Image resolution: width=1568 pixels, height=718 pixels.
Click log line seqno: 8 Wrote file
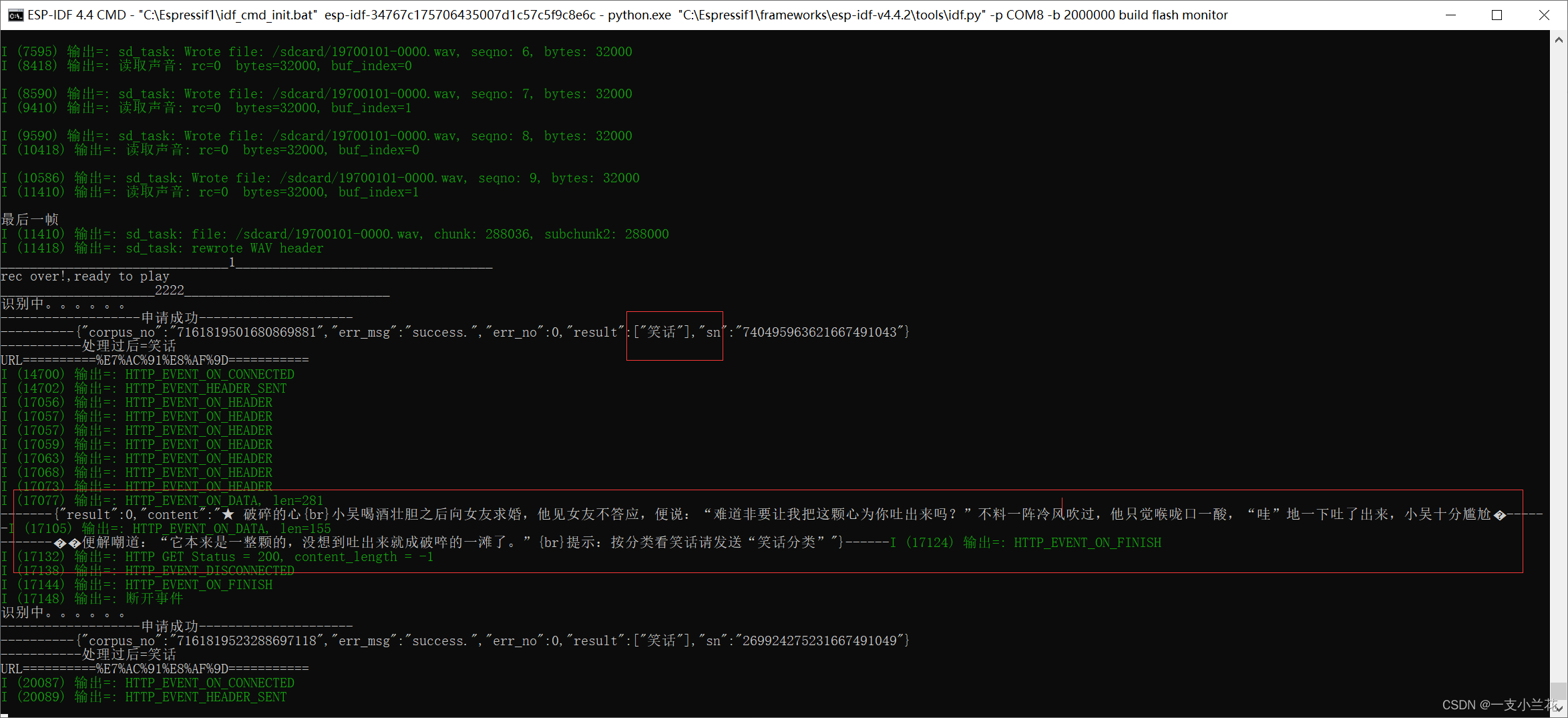click(x=317, y=136)
